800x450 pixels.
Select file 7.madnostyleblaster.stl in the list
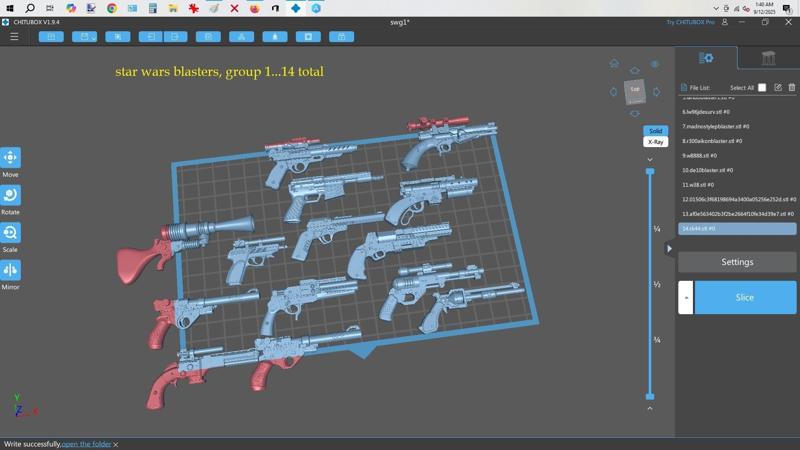tap(737, 127)
